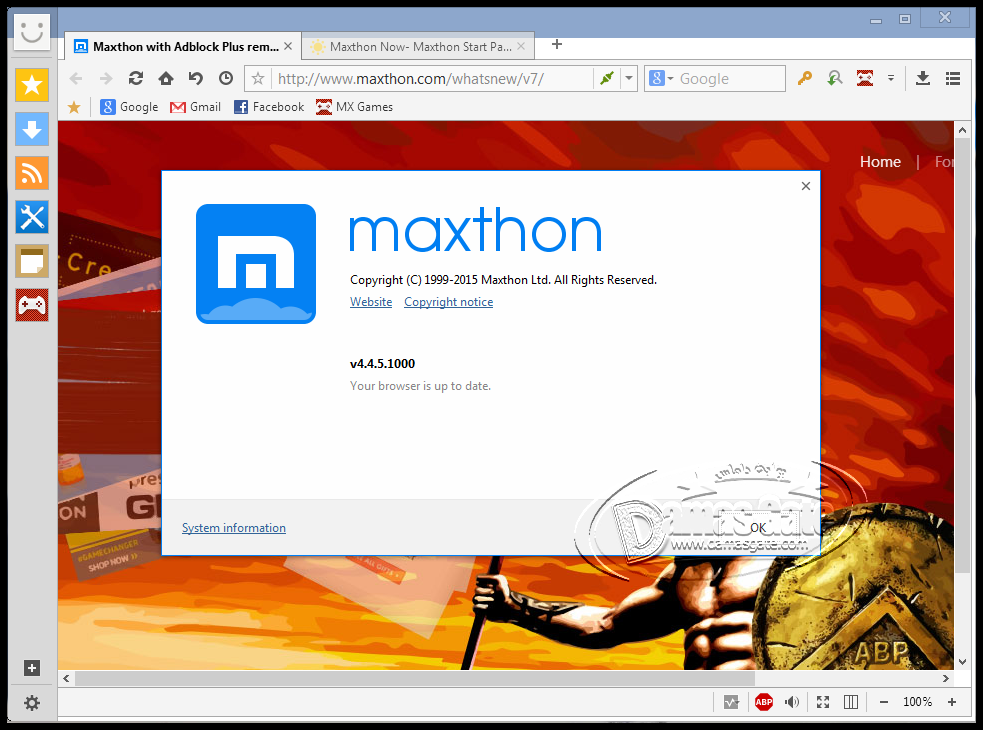Click the v4.4.5.1000 version text
Image resolution: width=983 pixels, height=730 pixels.
pyautogui.click(x=382, y=364)
